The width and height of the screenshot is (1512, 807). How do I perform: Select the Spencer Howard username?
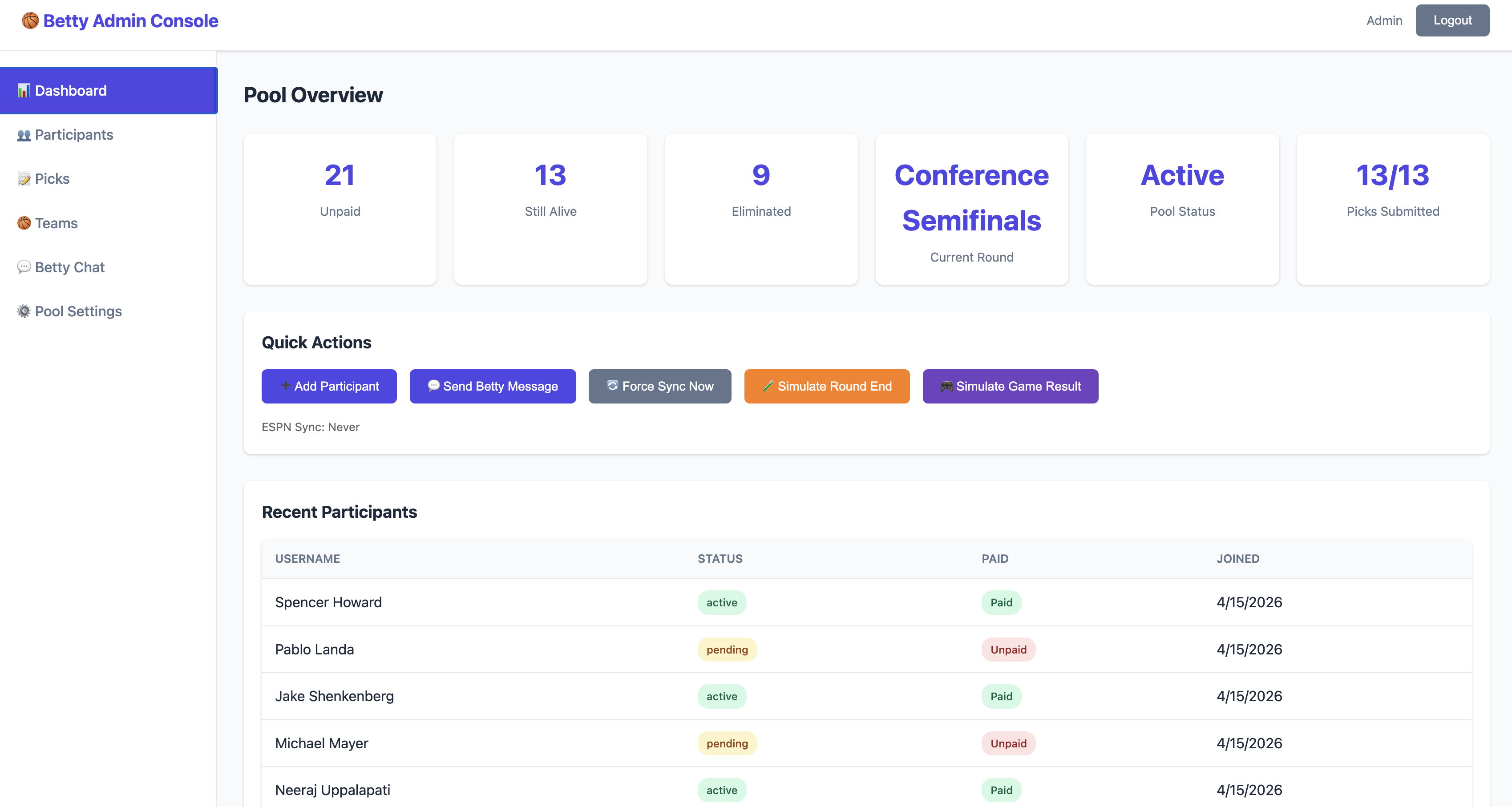(329, 602)
